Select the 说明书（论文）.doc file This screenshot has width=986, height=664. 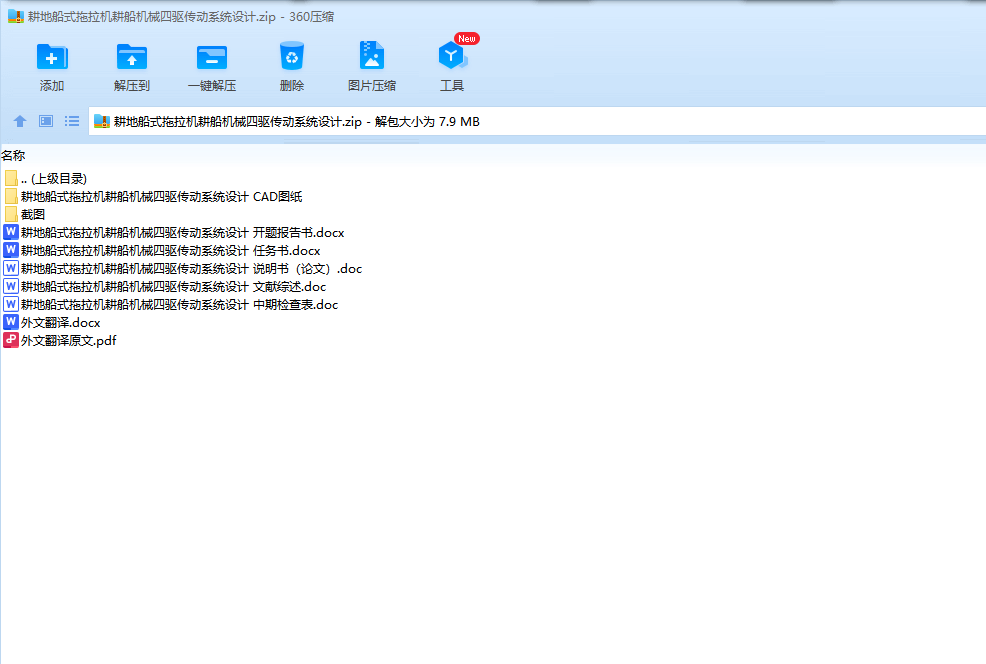[x=182, y=268]
